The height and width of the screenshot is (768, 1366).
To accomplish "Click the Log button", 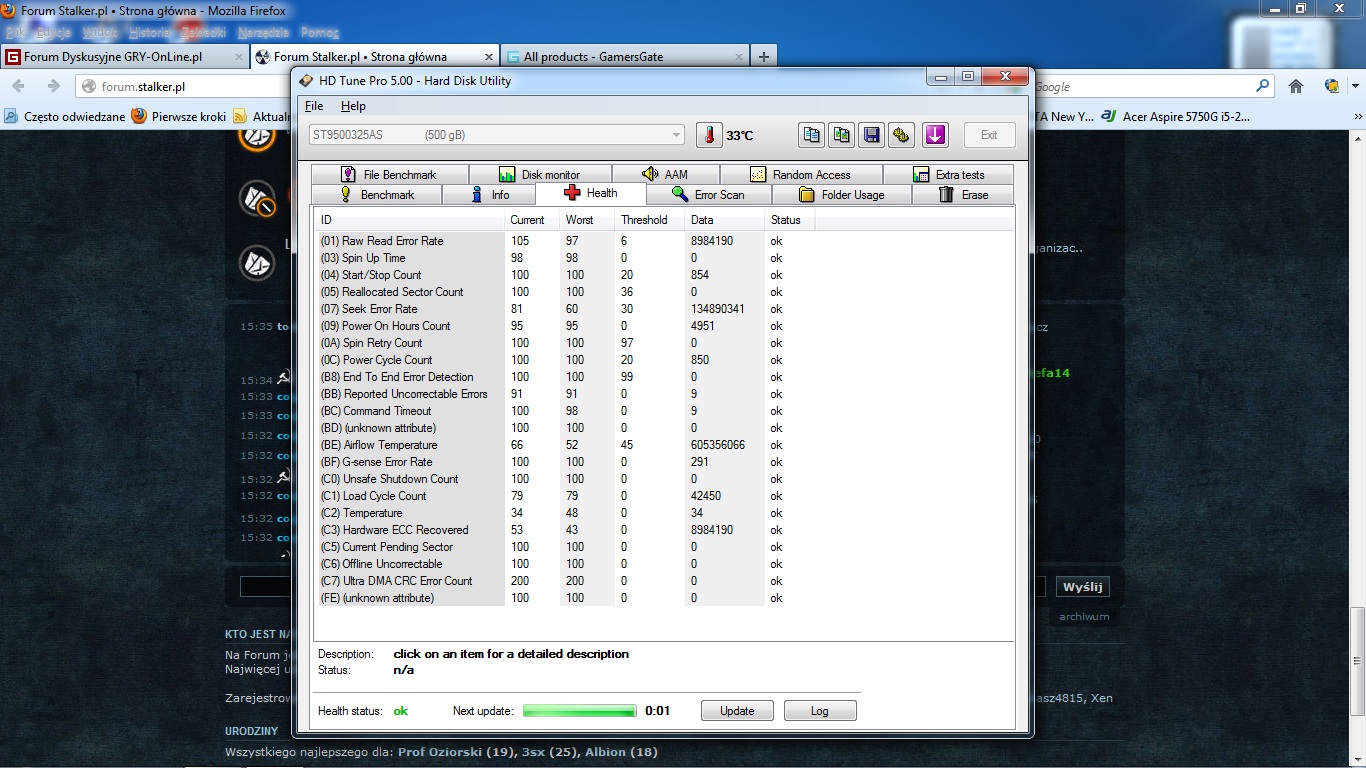I will coord(820,711).
